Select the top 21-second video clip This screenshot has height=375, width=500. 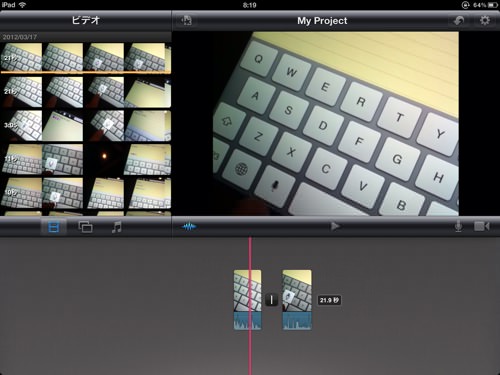click(86, 57)
